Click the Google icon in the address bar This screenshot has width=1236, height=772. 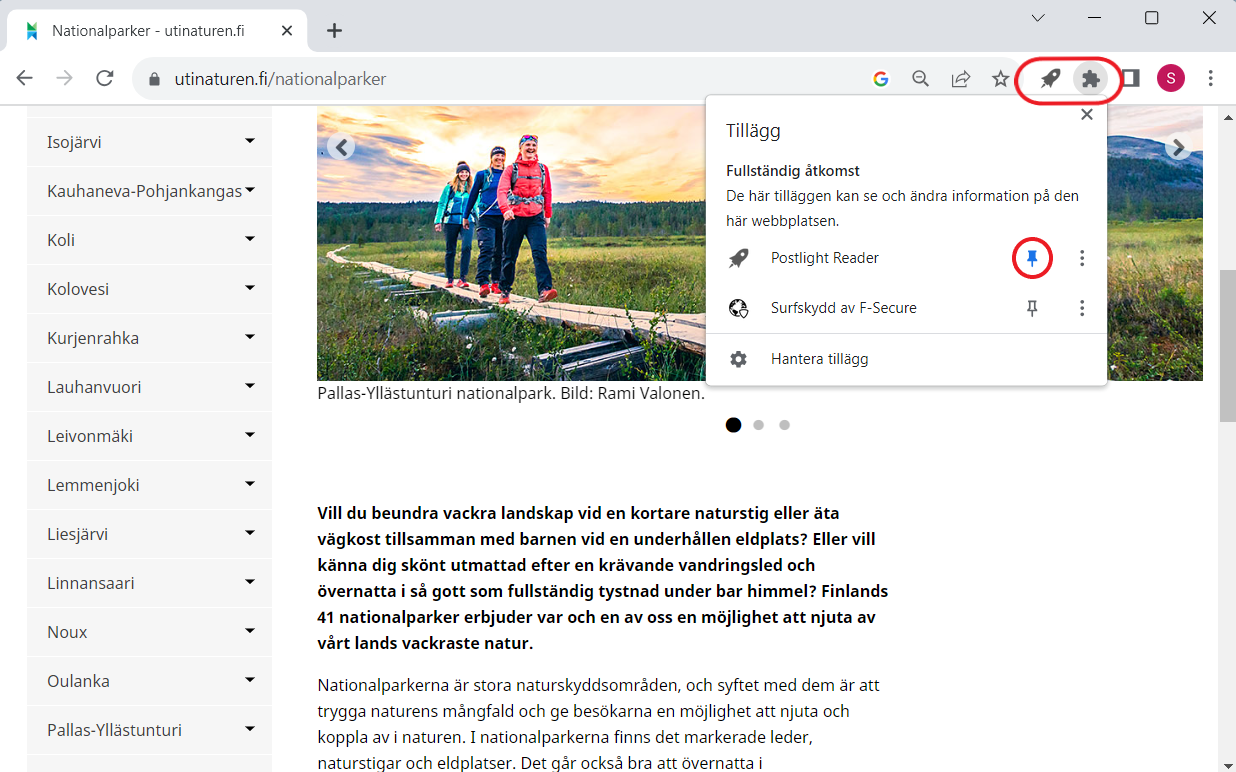[881, 79]
